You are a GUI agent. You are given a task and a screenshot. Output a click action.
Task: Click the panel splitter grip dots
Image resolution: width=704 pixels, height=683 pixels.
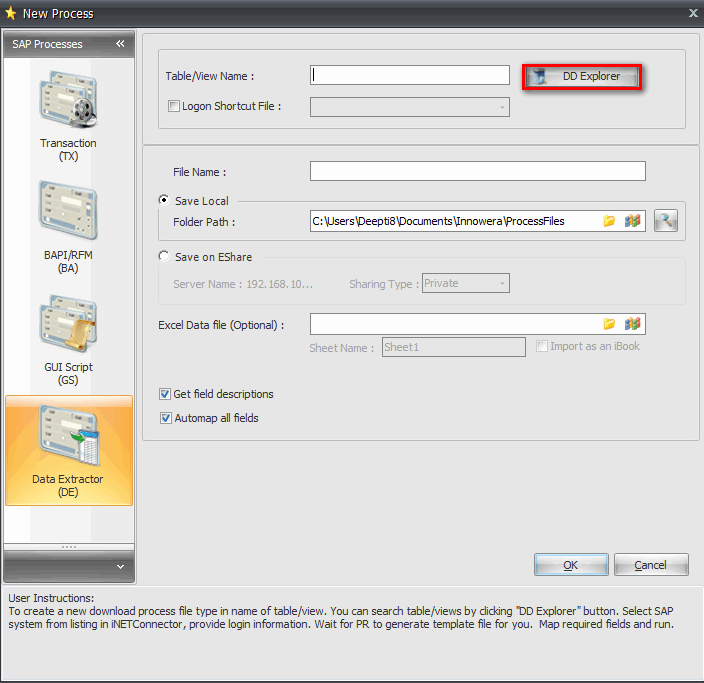coord(69,547)
